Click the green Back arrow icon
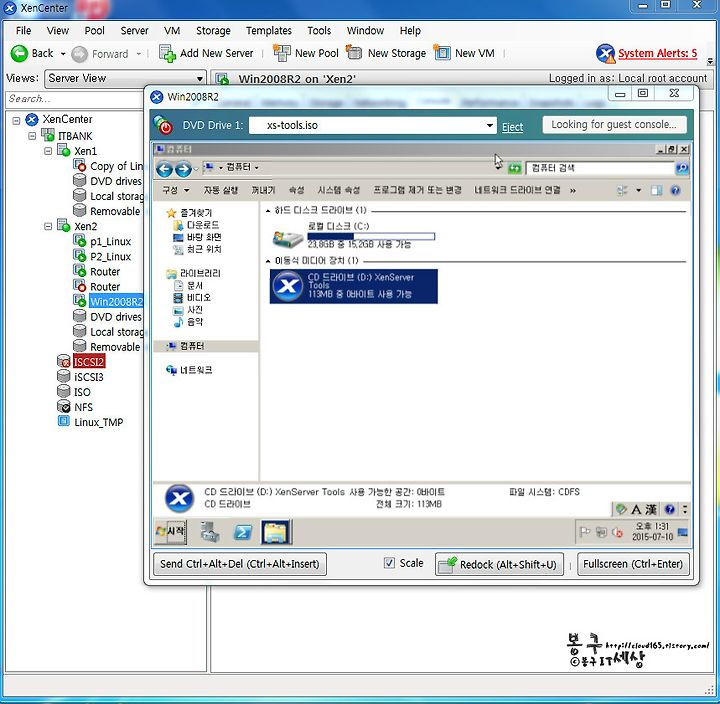 tap(19, 54)
